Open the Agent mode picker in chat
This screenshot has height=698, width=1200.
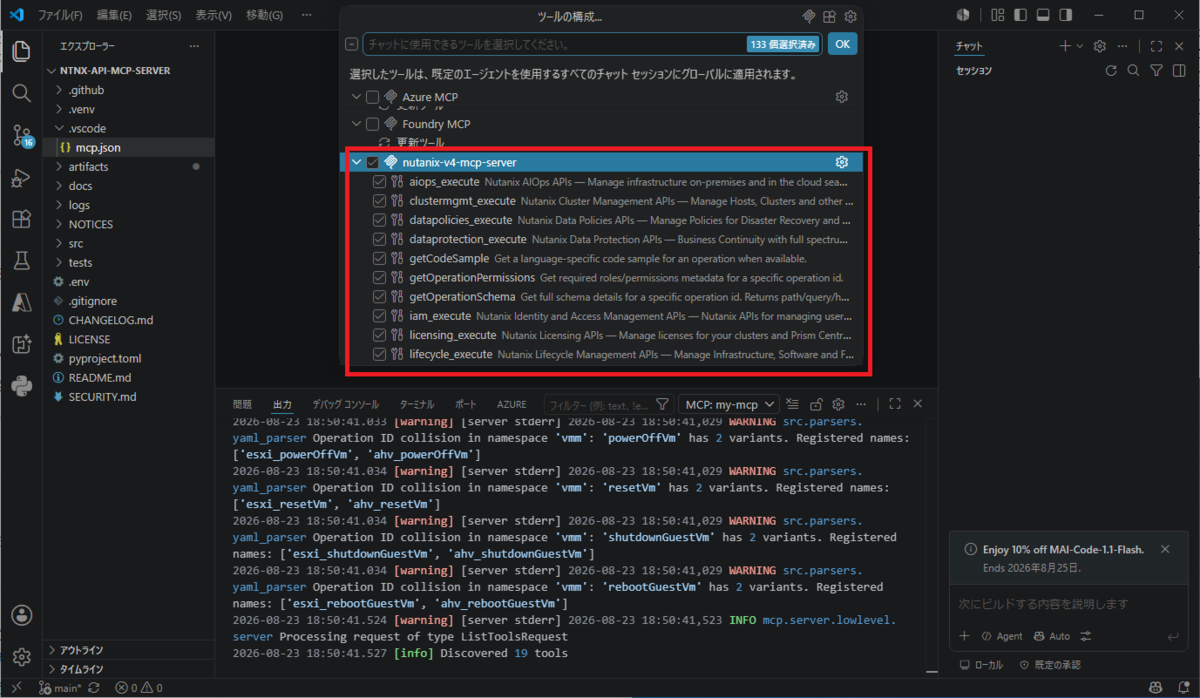1002,636
